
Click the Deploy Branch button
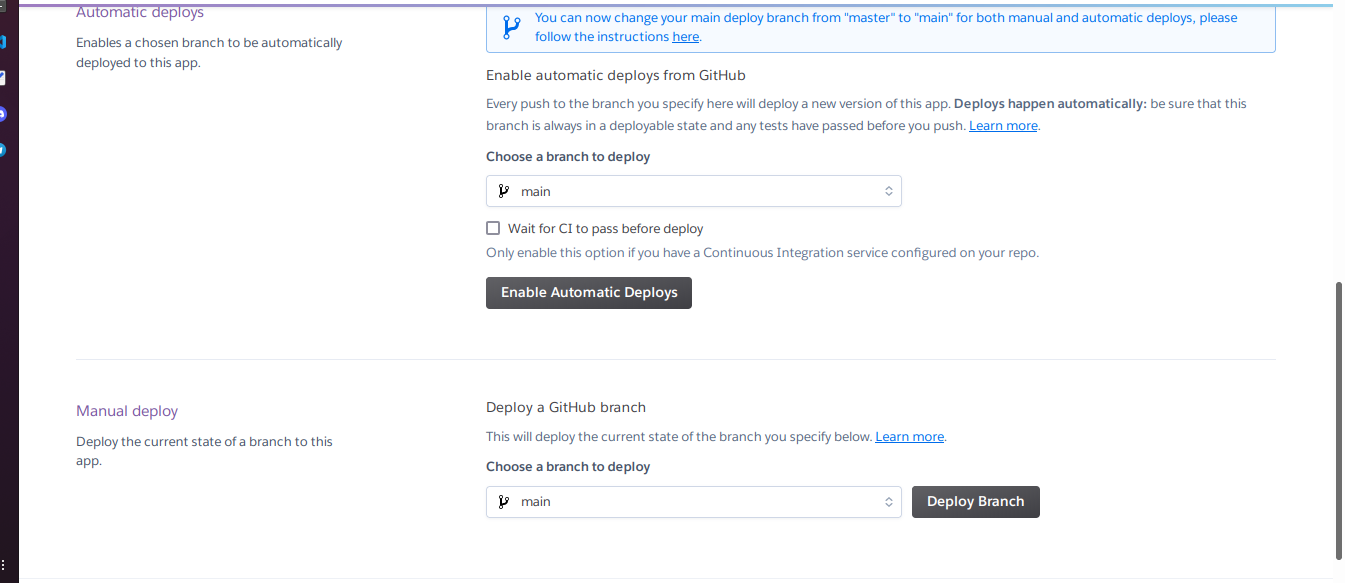click(x=976, y=502)
